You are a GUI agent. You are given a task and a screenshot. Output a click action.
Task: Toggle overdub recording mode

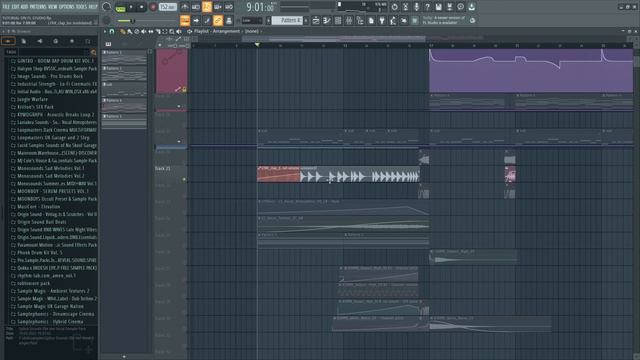(x=218, y=7)
